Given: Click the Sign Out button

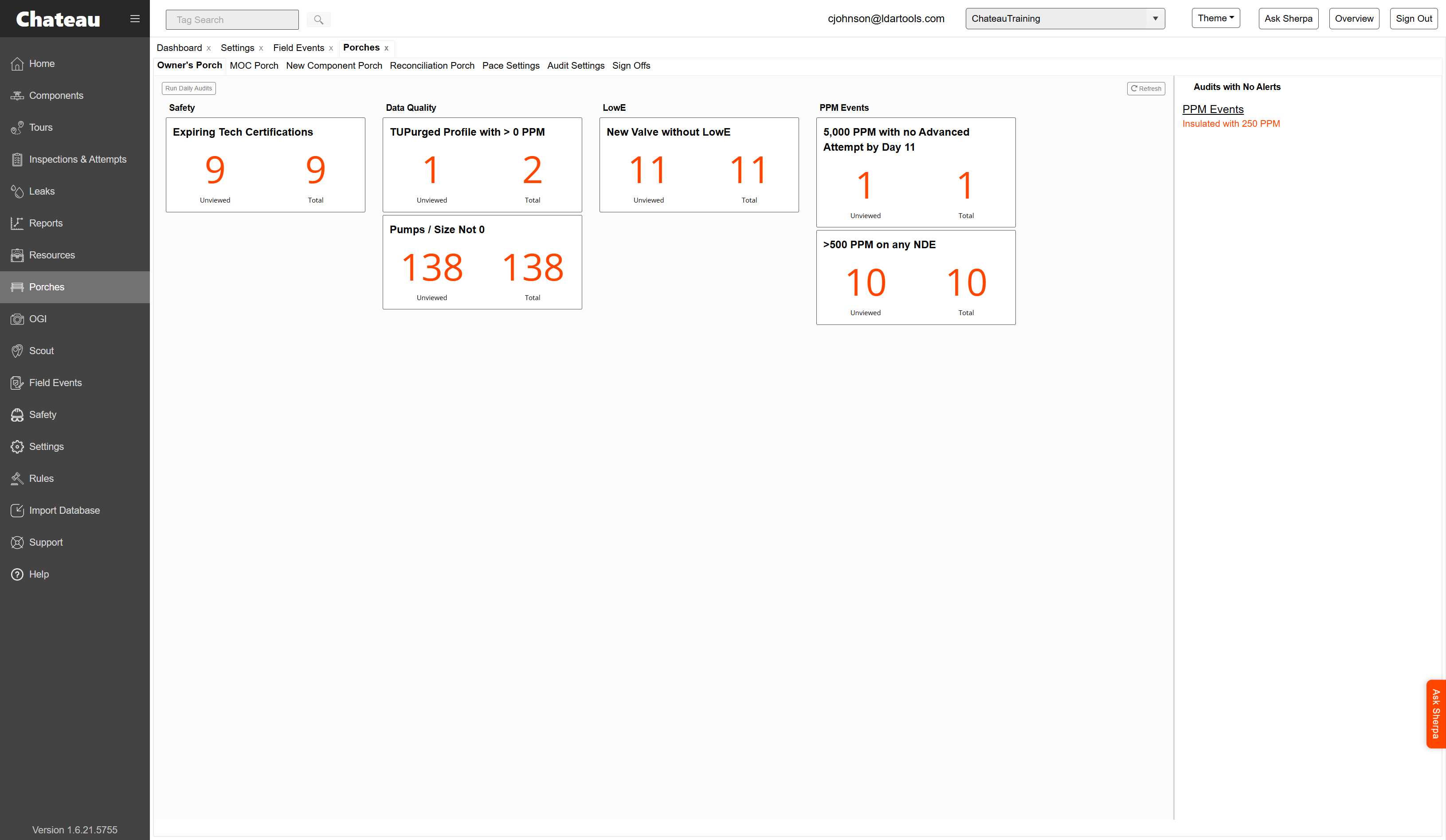Looking at the screenshot, I should click(x=1414, y=18).
